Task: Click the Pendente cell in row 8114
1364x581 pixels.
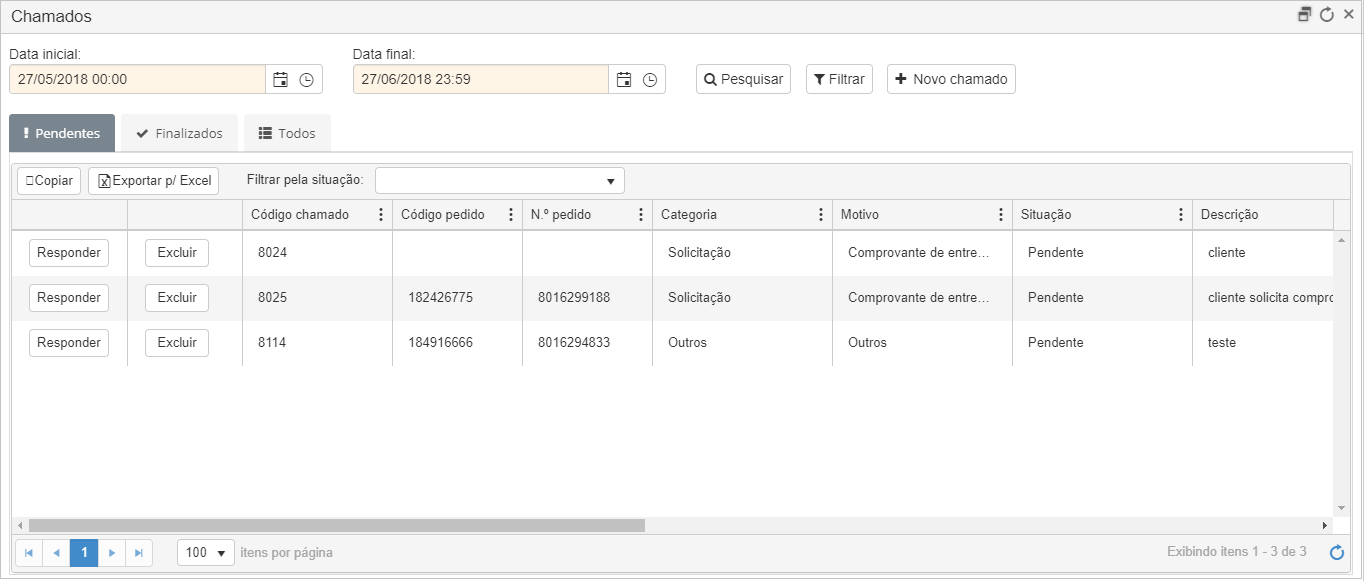Action: 1102,343
